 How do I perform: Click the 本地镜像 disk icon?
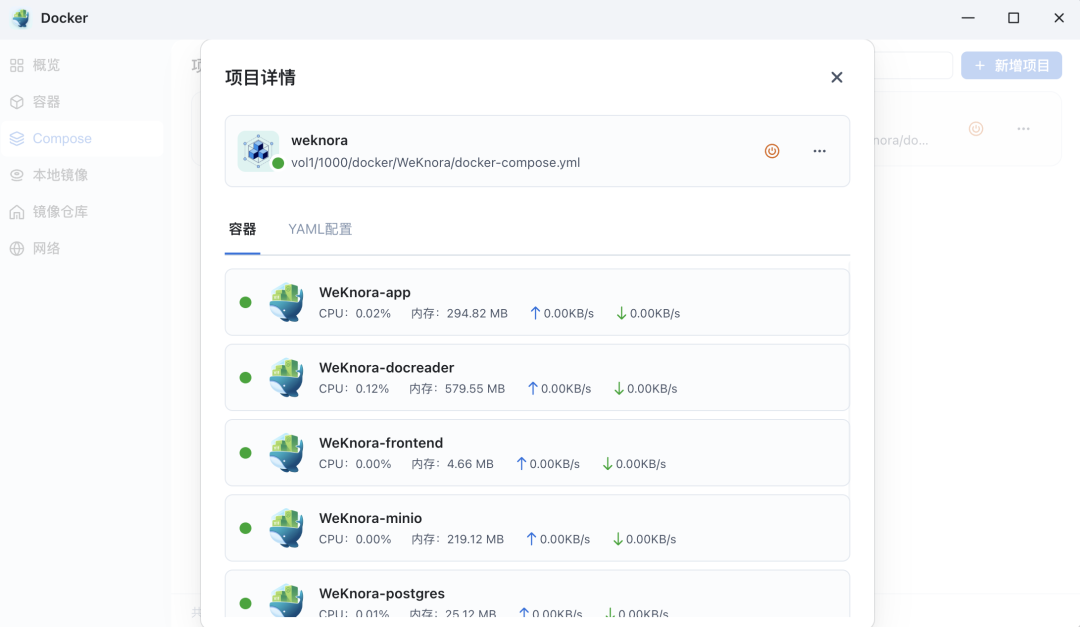[x=17, y=175]
